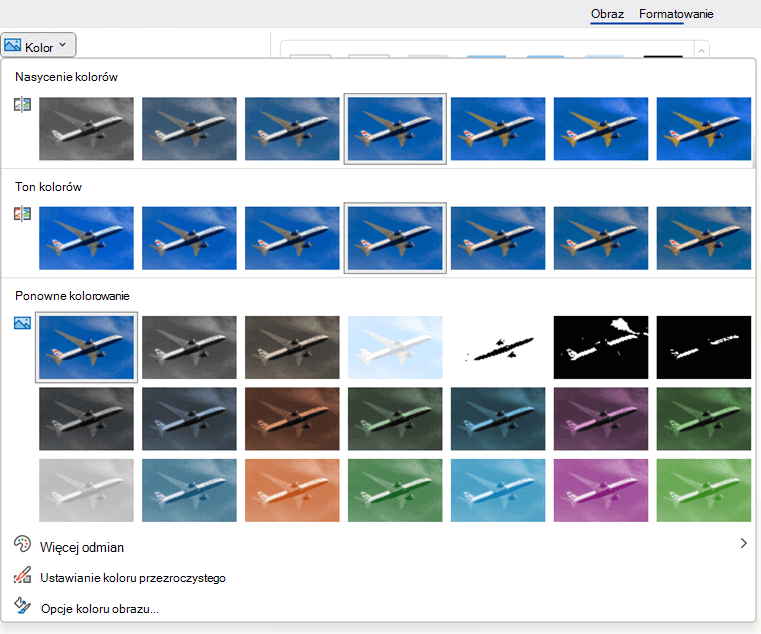Select the second thumbnail in Nasycenie kolorów

pos(189,129)
